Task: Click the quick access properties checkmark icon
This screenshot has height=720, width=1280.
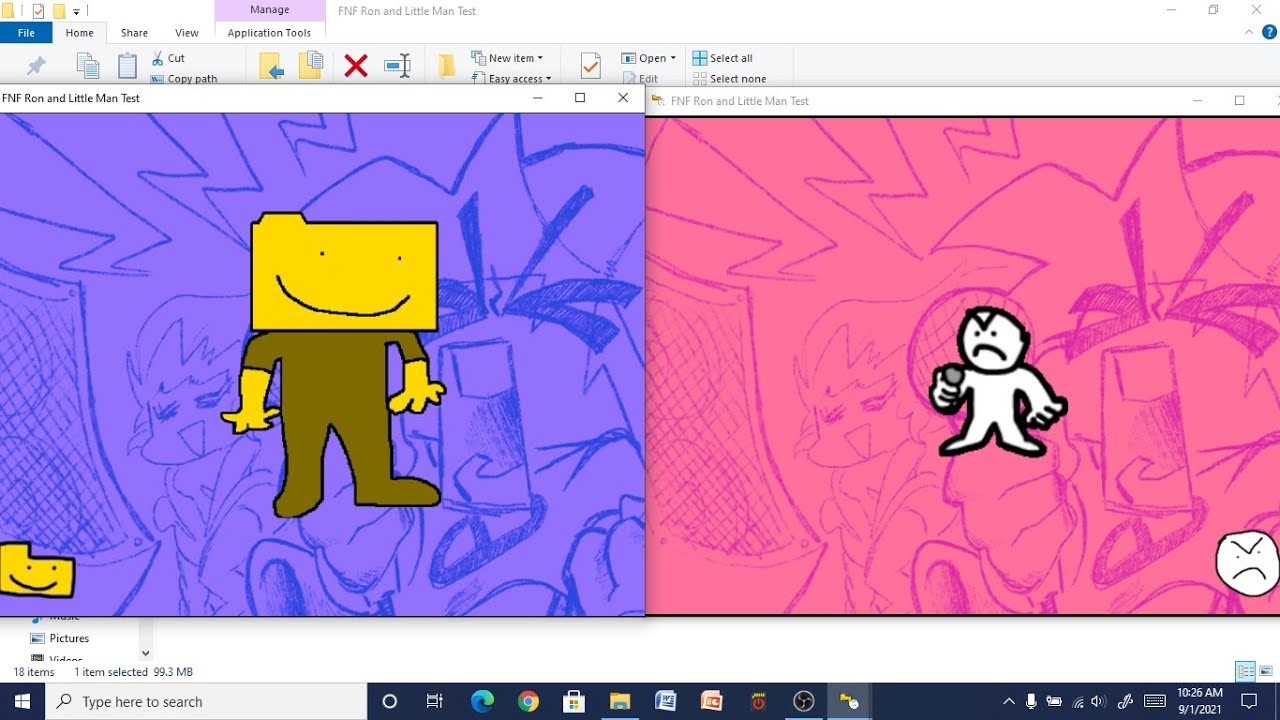Action: [39, 11]
